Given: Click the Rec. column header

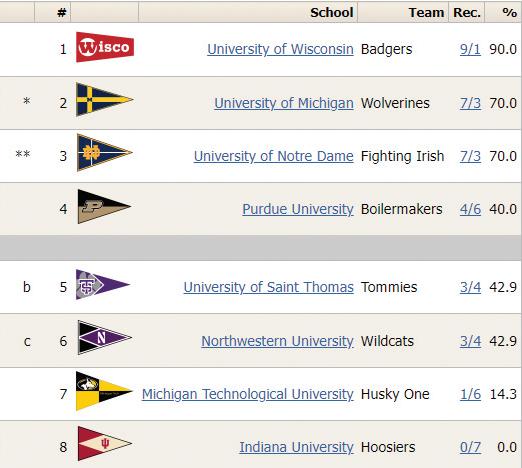Looking at the screenshot, I should coord(467,13).
